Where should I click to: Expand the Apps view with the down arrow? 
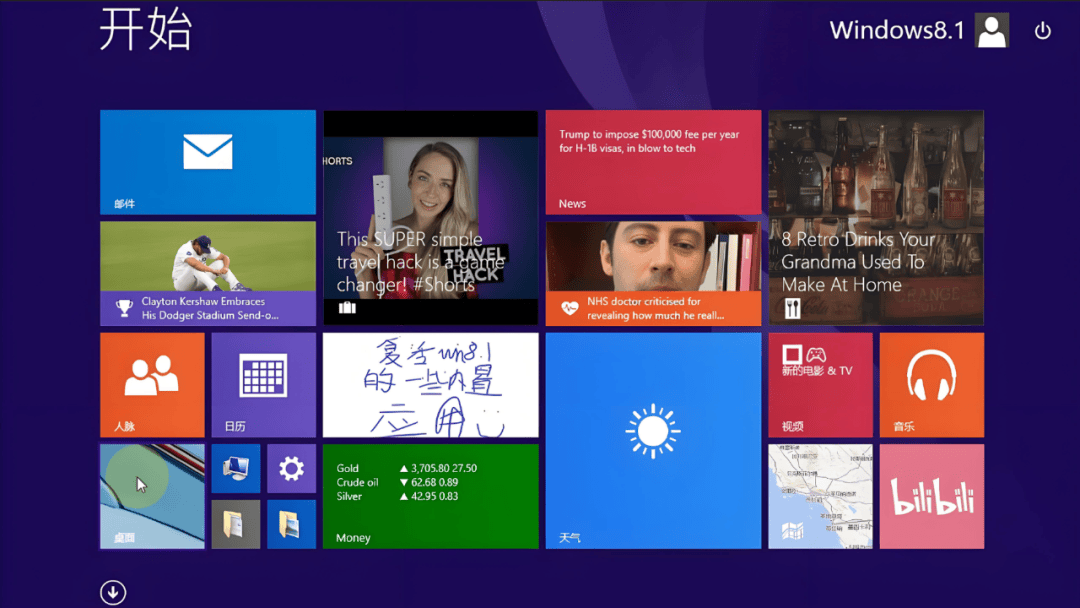113,592
